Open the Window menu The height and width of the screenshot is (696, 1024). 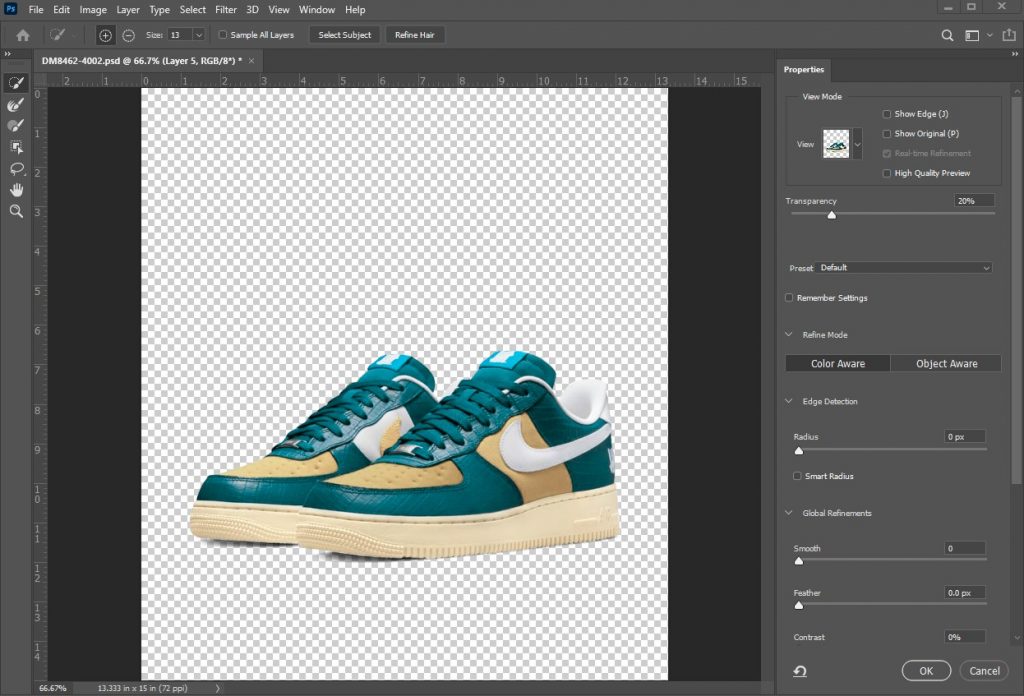point(317,10)
